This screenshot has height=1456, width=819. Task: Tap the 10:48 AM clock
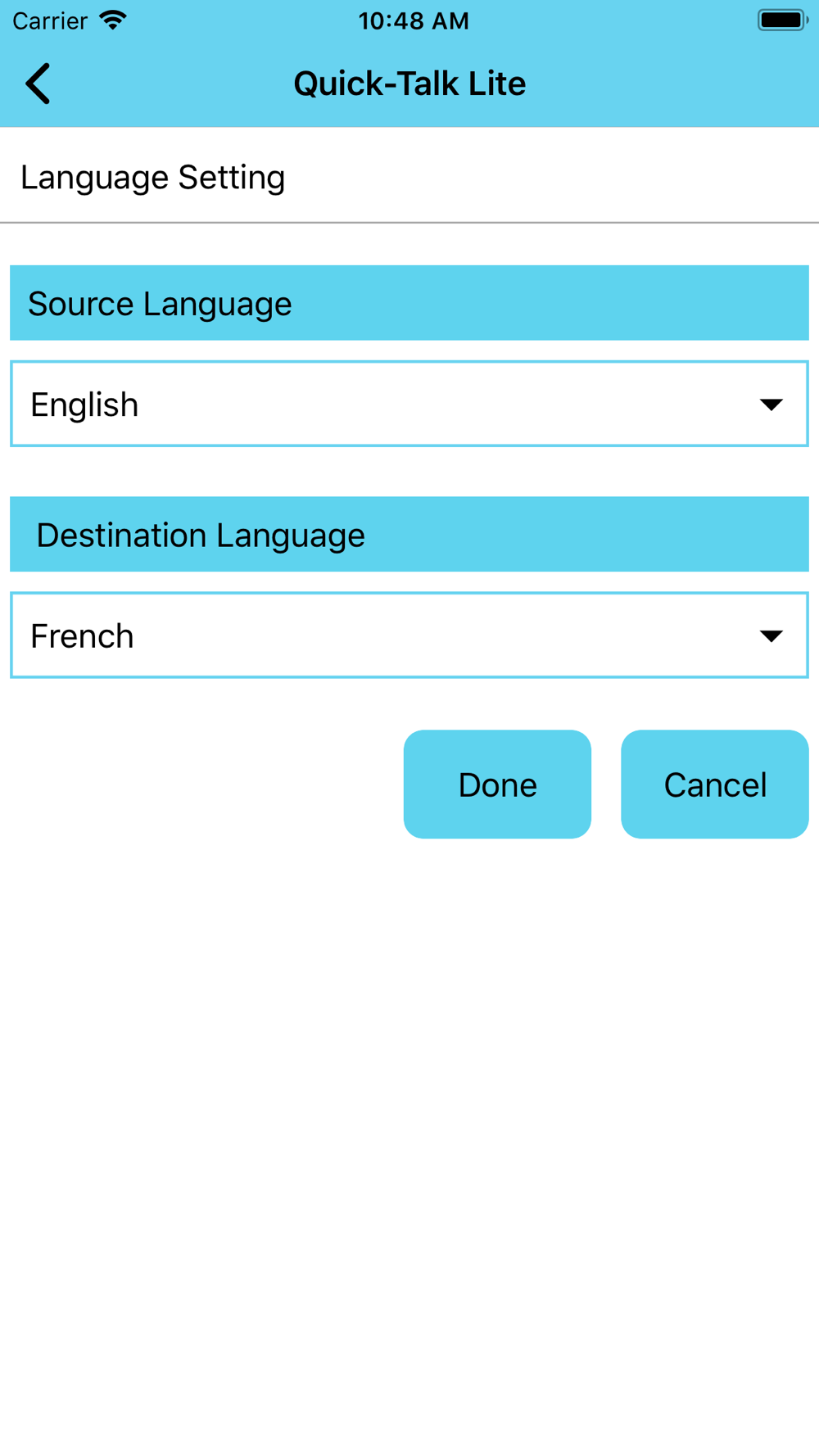pyautogui.click(x=414, y=20)
